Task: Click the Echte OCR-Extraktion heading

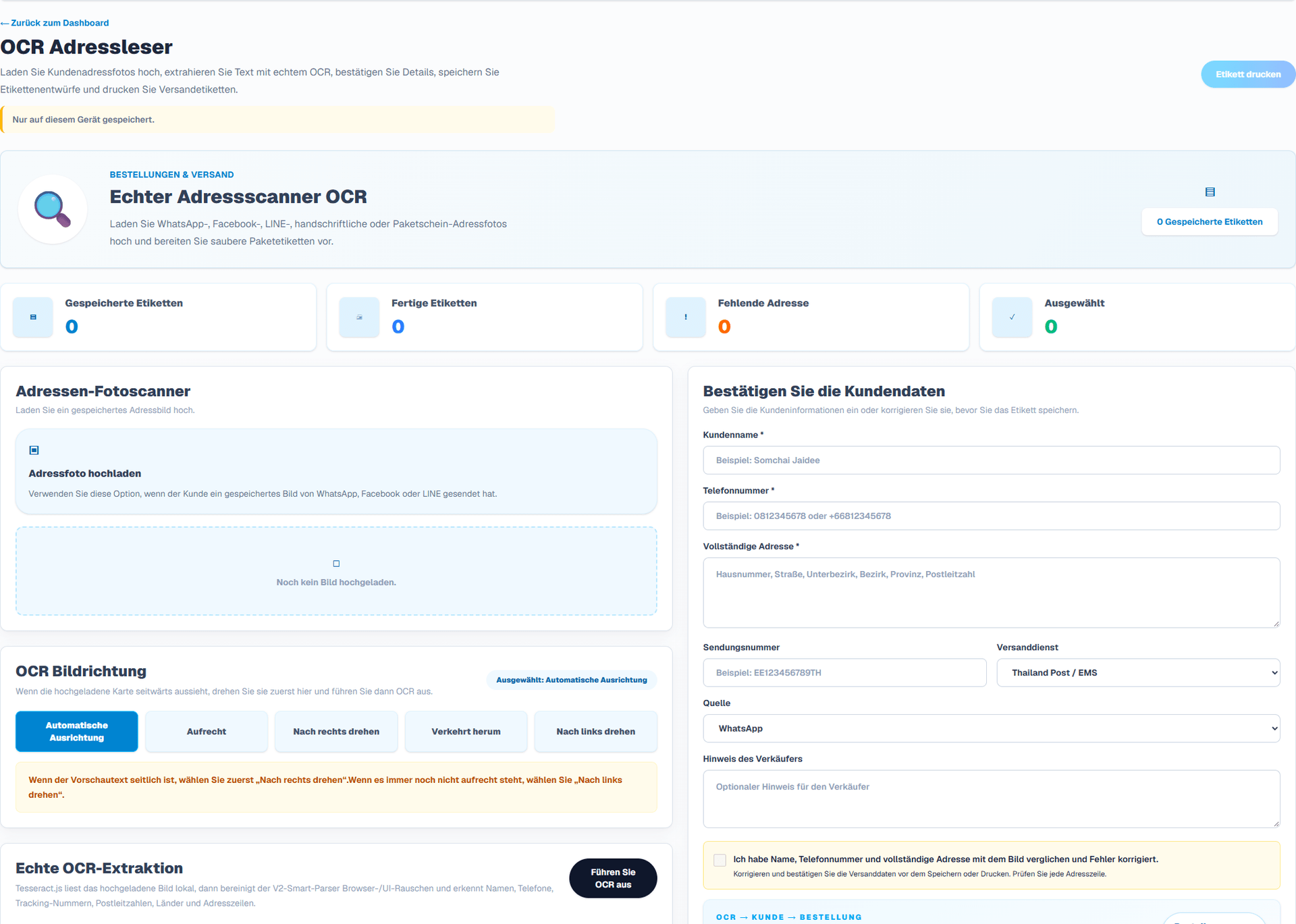Action: tap(99, 869)
